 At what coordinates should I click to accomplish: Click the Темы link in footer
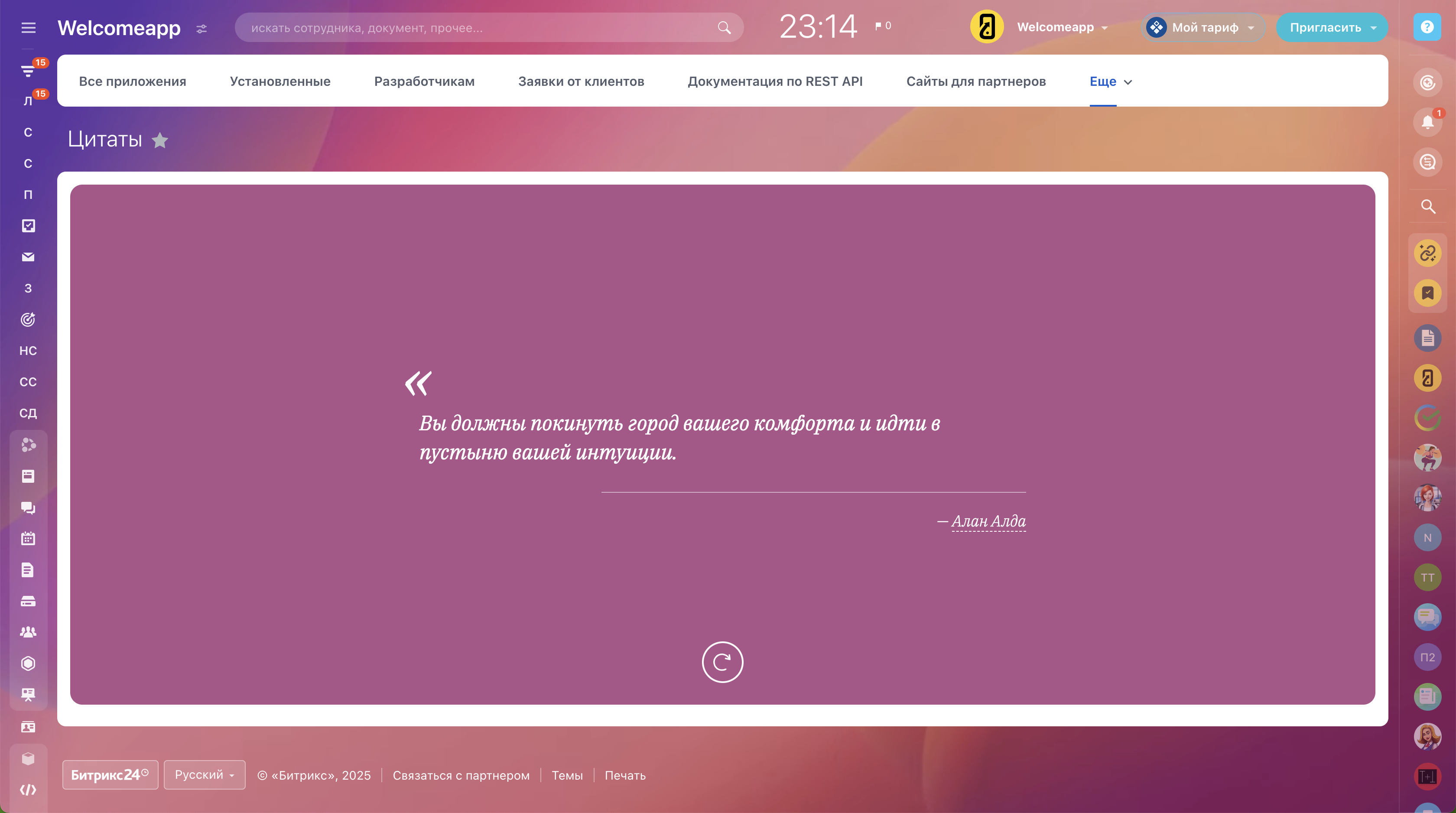click(567, 775)
